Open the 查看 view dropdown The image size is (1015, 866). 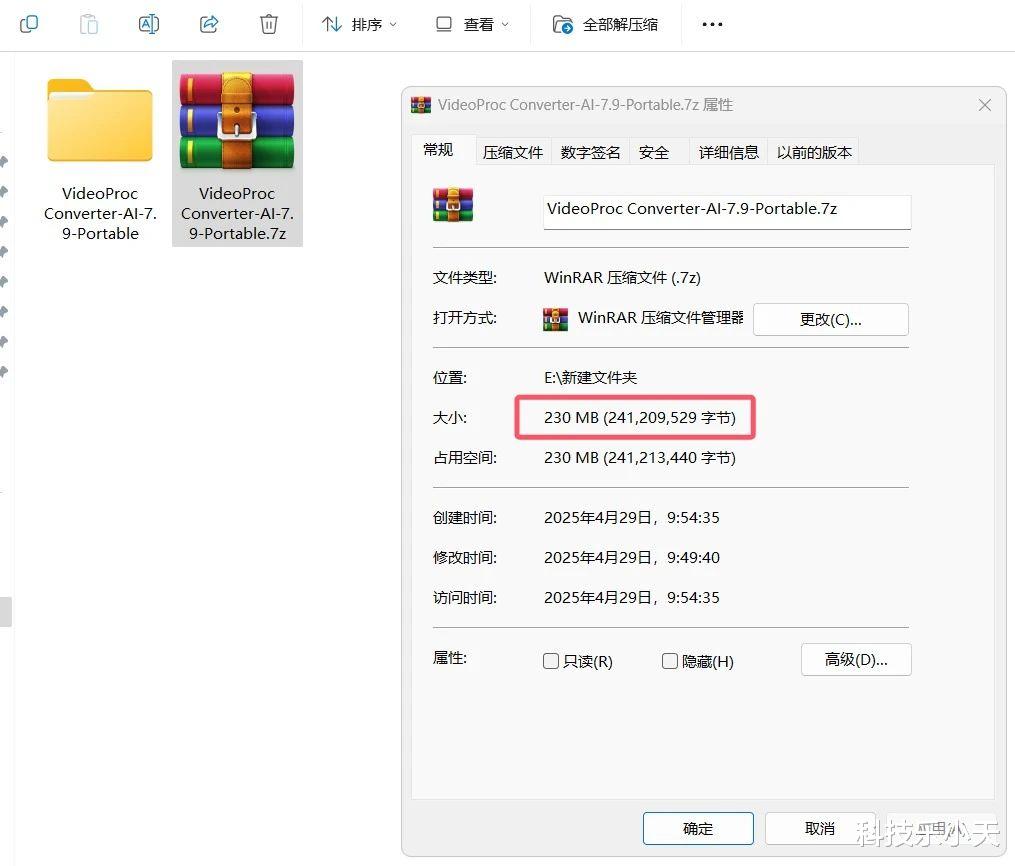pyautogui.click(x=473, y=25)
